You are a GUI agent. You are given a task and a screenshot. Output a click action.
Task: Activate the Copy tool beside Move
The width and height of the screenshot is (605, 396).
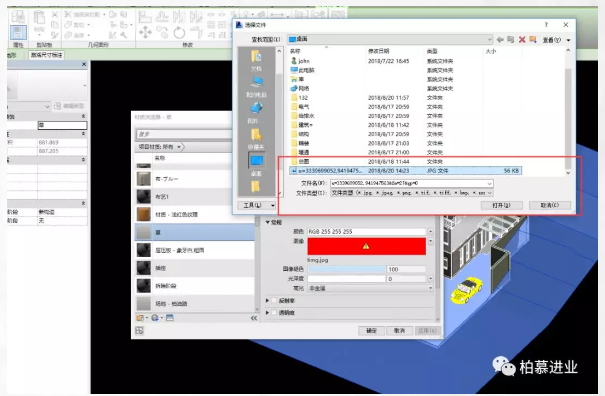tap(162, 32)
